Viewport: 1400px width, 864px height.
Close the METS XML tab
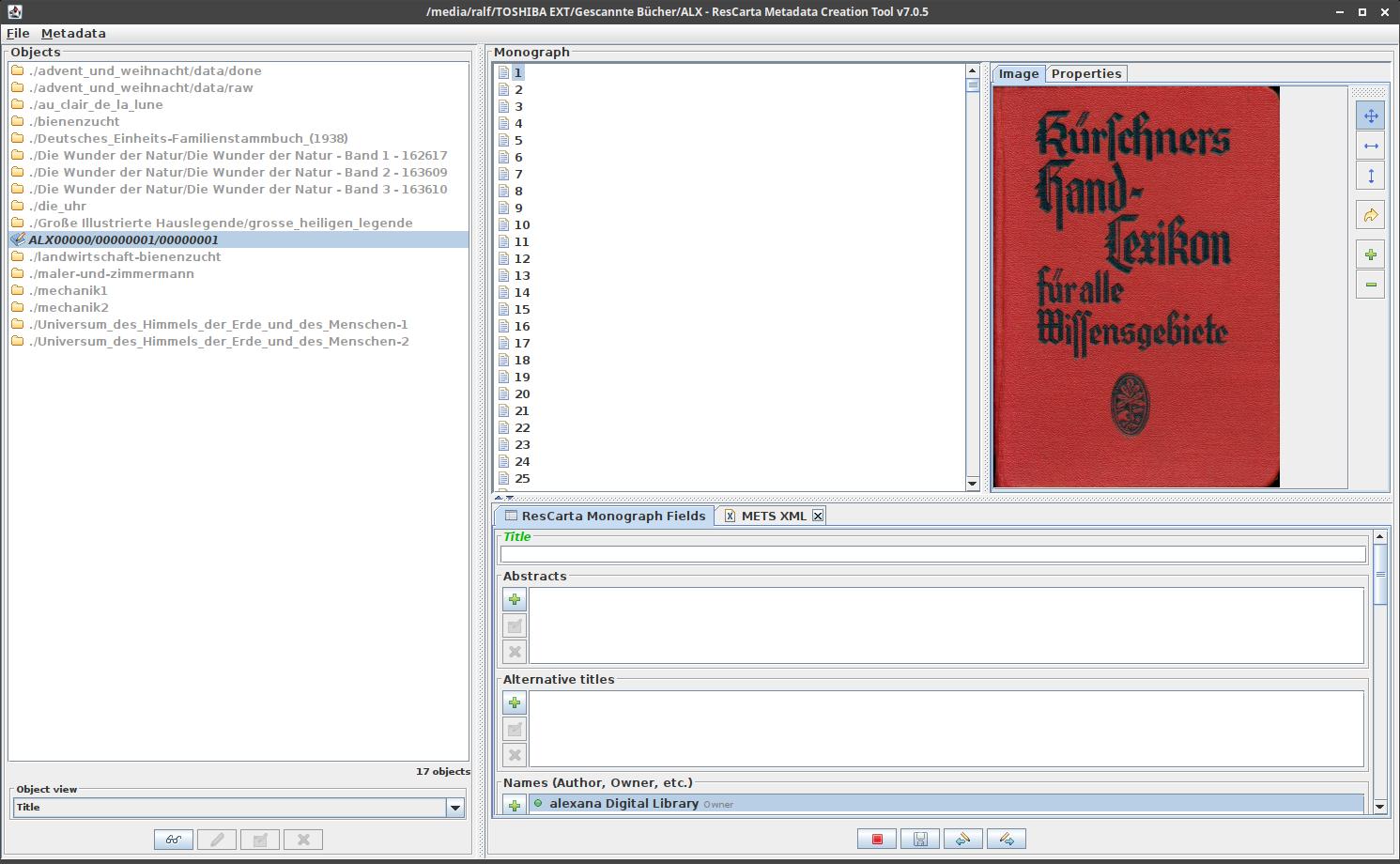(x=818, y=516)
